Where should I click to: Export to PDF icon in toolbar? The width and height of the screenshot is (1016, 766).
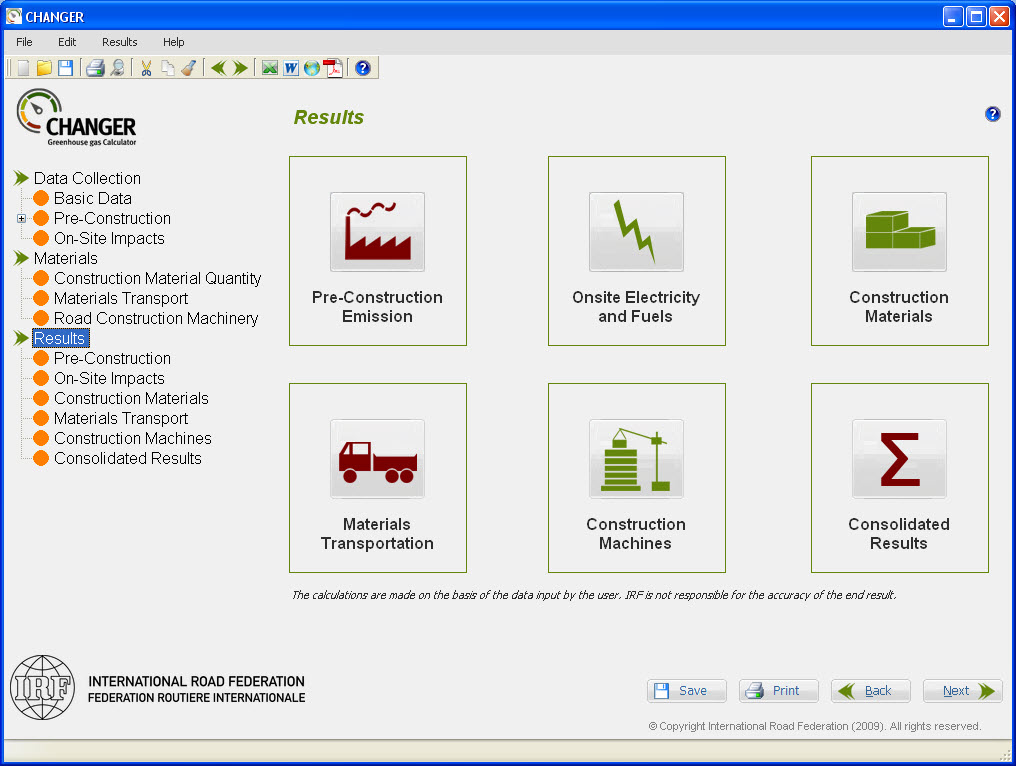click(333, 68)
